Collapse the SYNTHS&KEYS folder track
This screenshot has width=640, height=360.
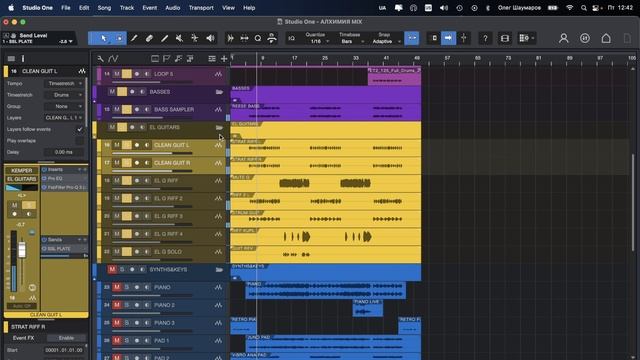(219, 269)
